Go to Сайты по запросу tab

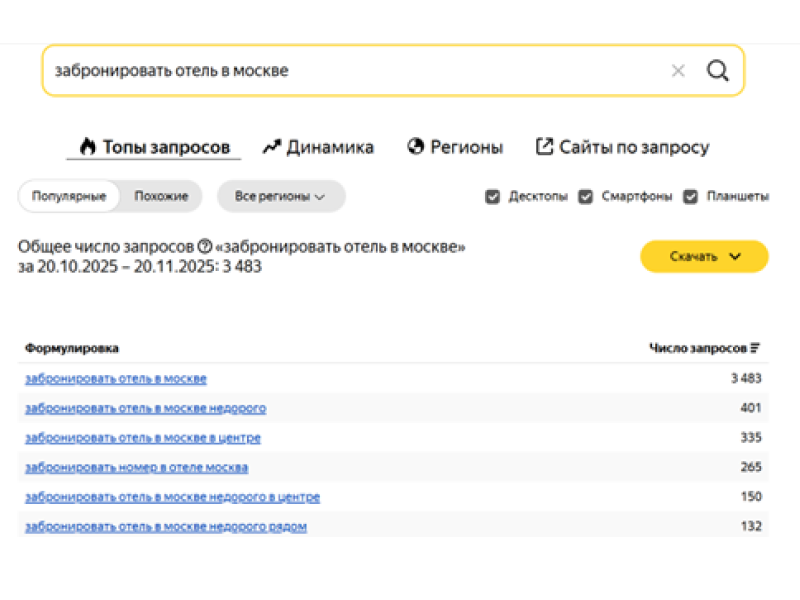pyautogui.click(x=623, y=147)
